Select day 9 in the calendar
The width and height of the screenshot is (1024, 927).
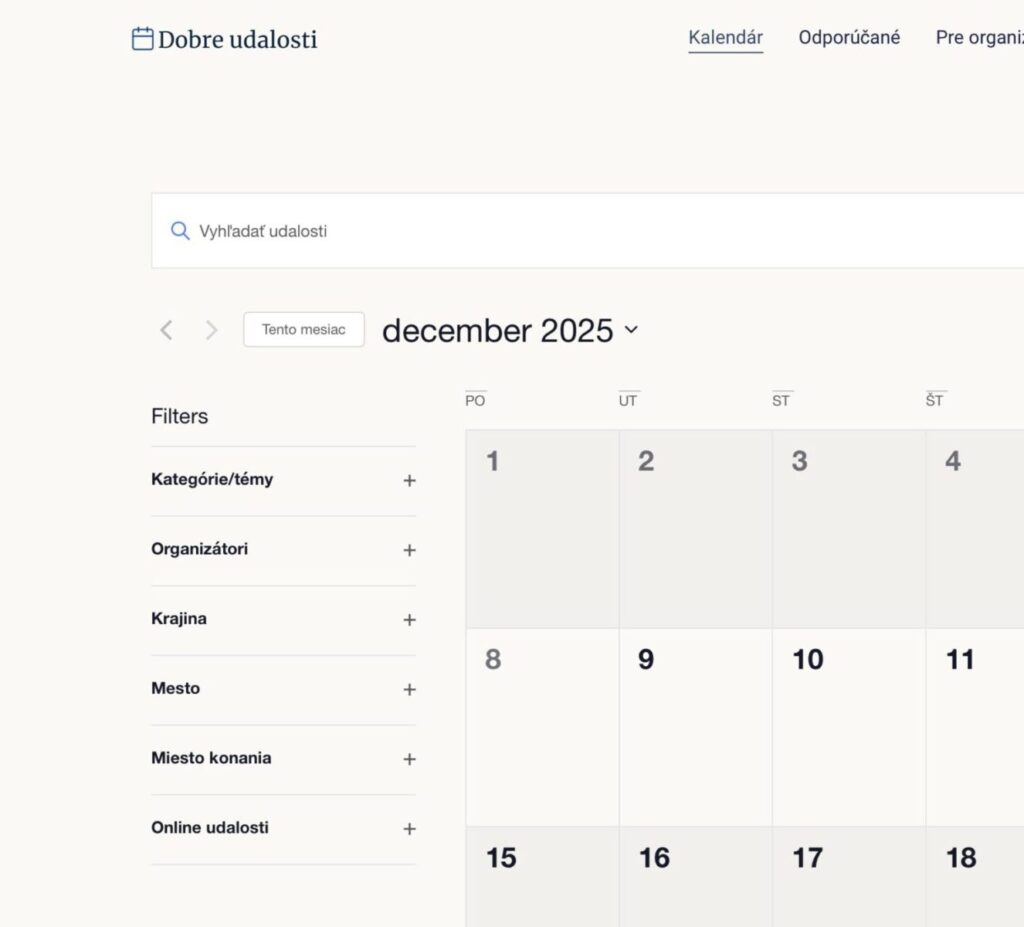pos(696,727)
